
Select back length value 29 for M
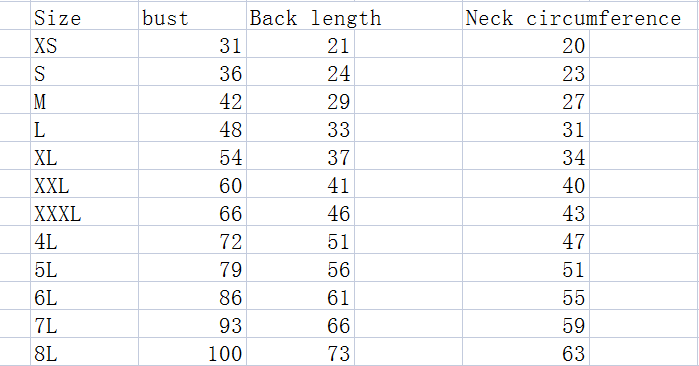tap(300, 100)
